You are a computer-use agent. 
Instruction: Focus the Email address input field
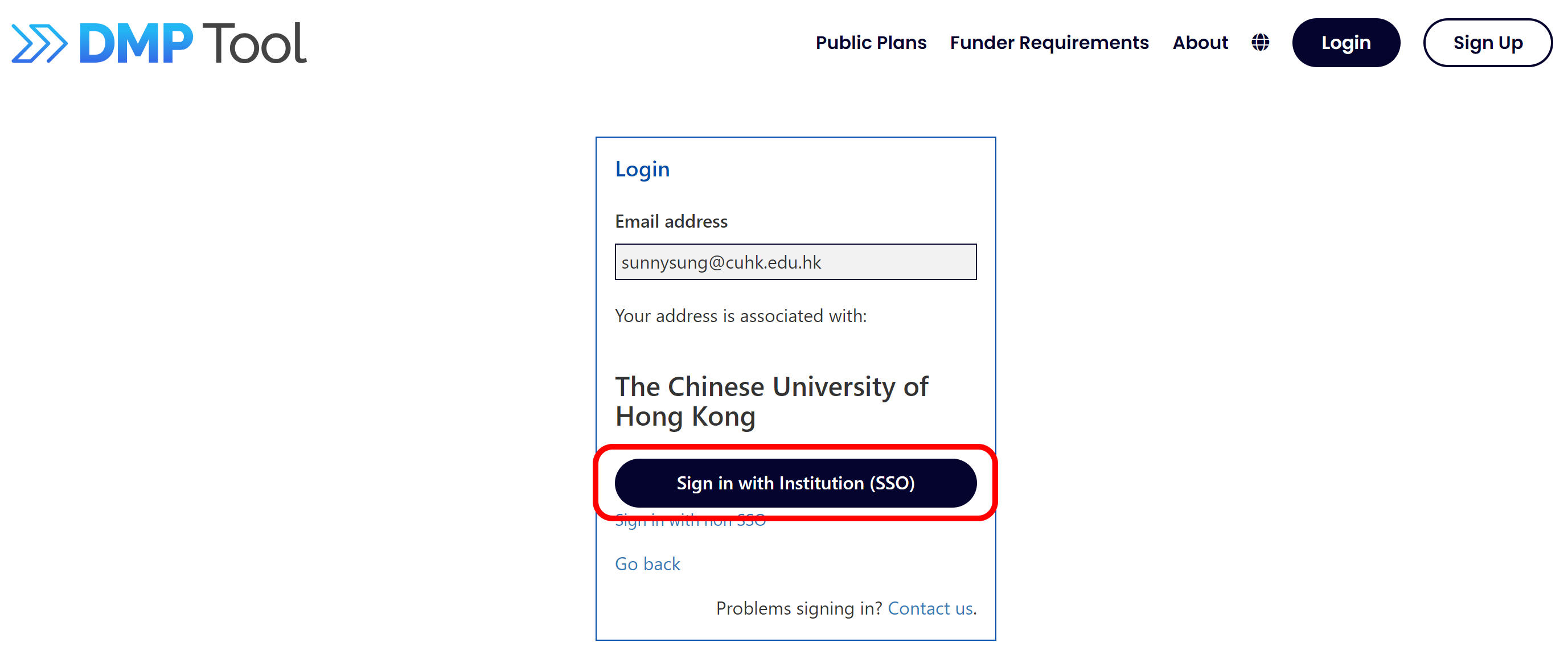click(x=795, y=262)
